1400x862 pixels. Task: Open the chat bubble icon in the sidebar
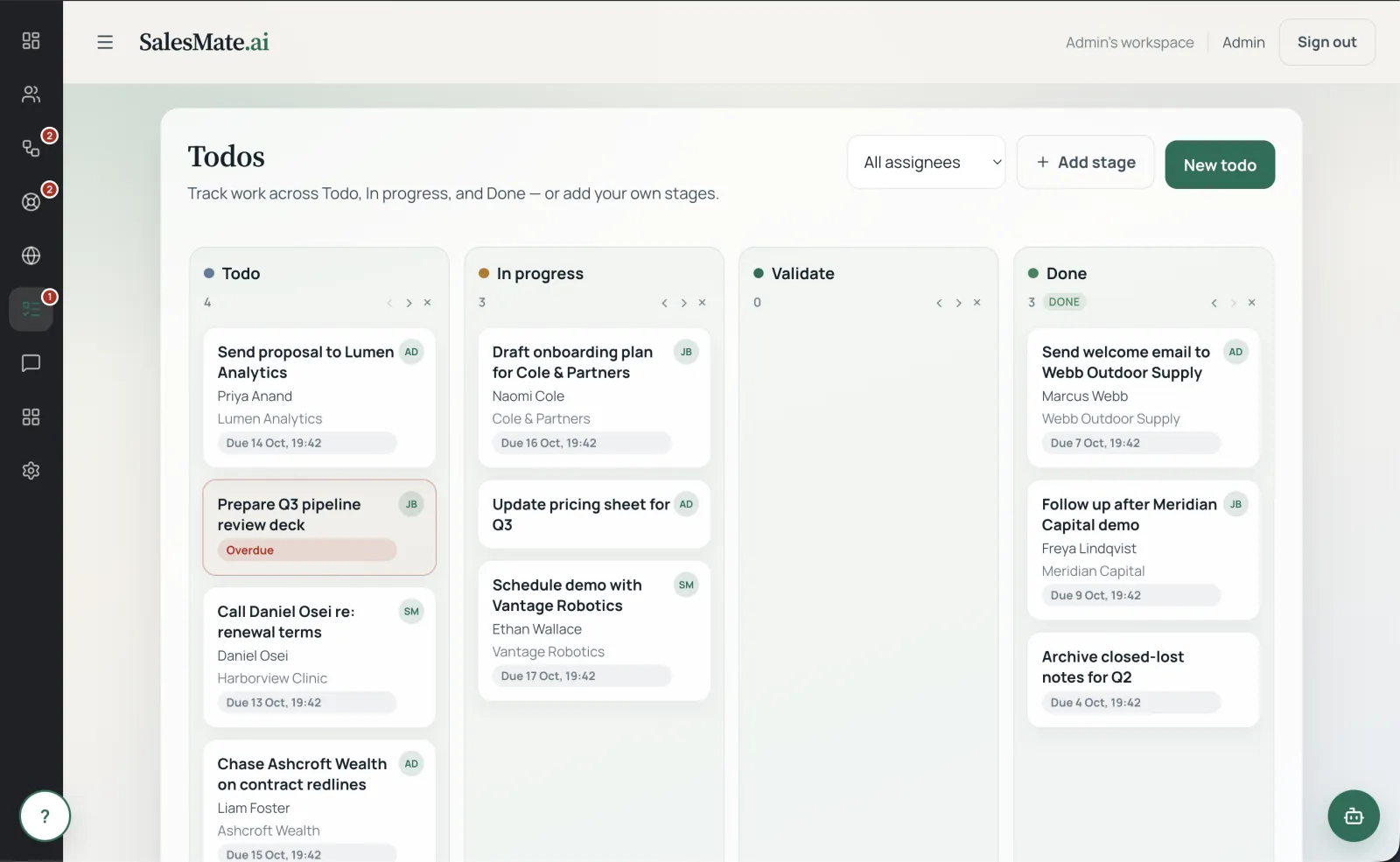coord(31,363)
